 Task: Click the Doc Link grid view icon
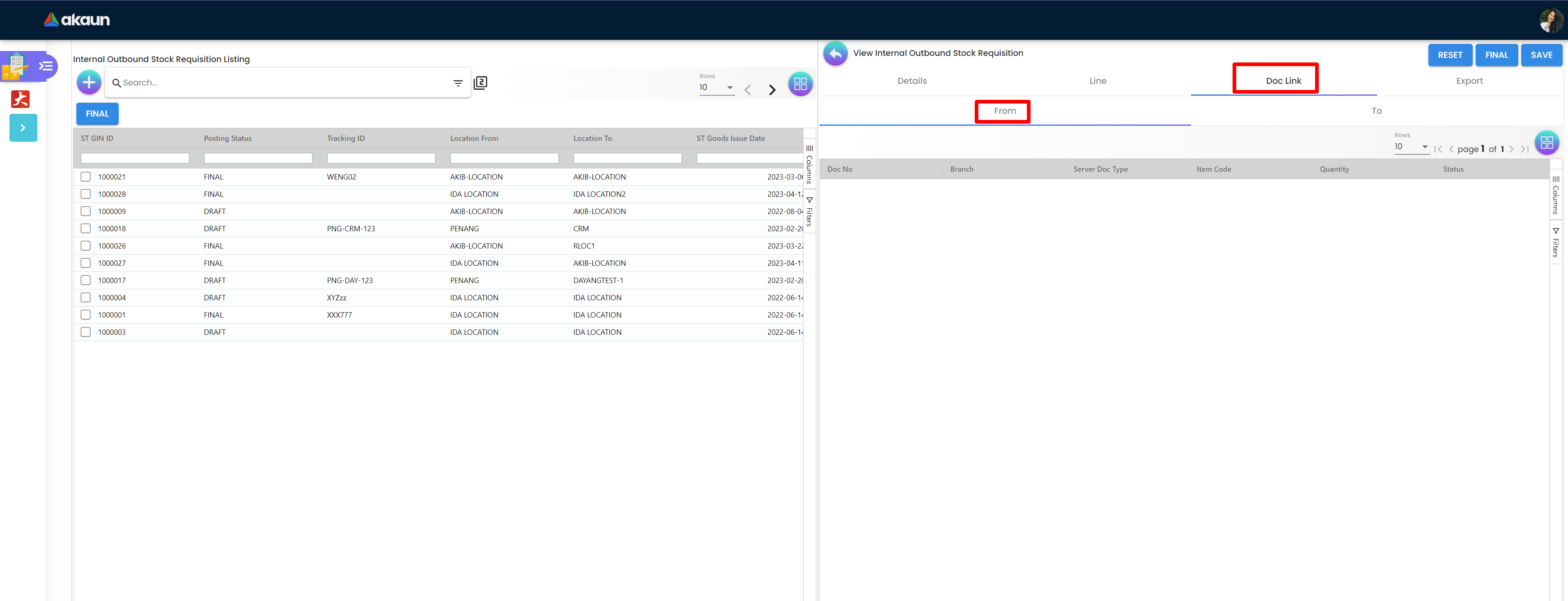pos(1546,143)
